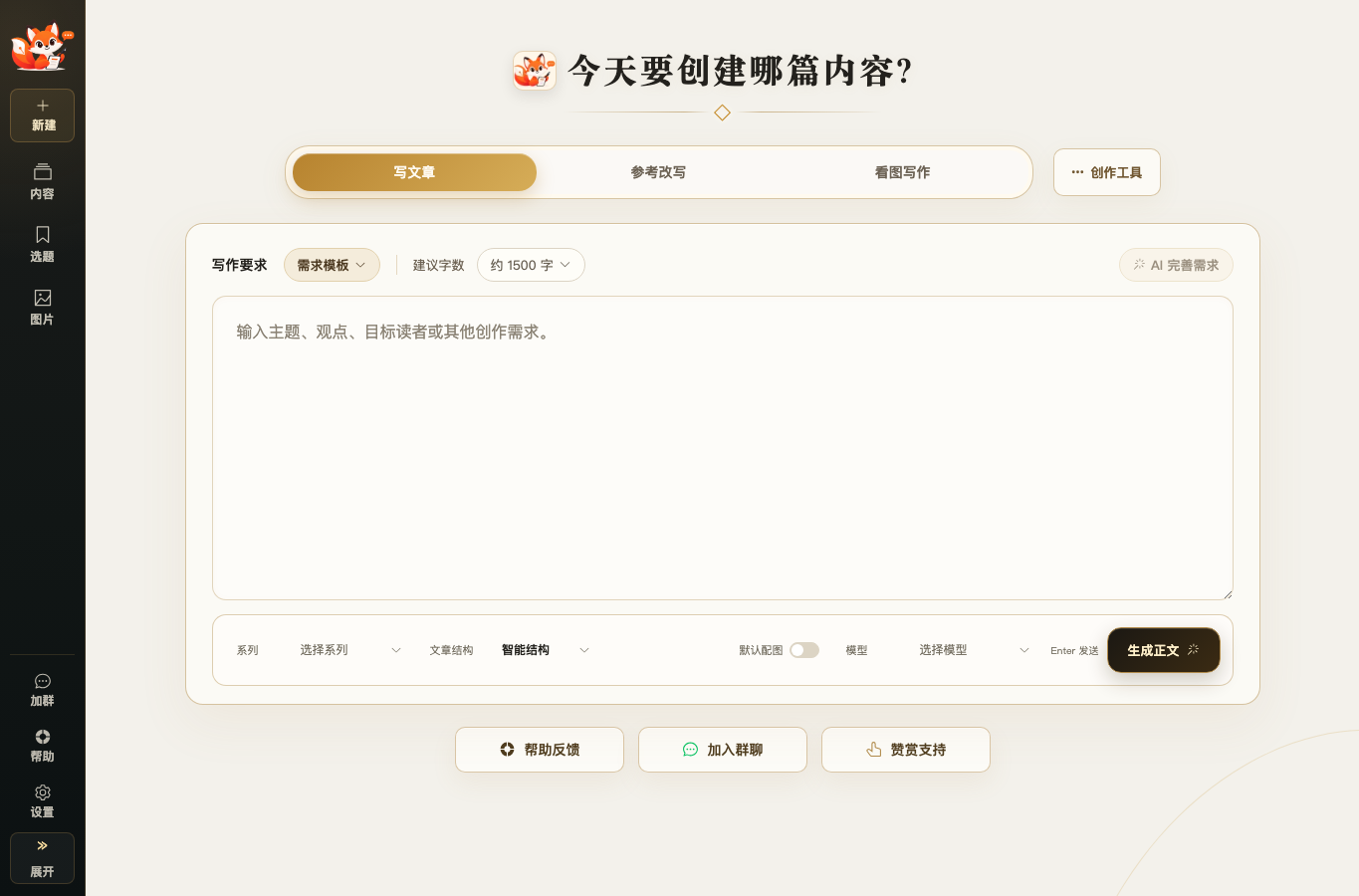The height and width of the screenshot is (896, 1359).
Task: Select the 写文章 tab
Action: [x=414, y=172]
